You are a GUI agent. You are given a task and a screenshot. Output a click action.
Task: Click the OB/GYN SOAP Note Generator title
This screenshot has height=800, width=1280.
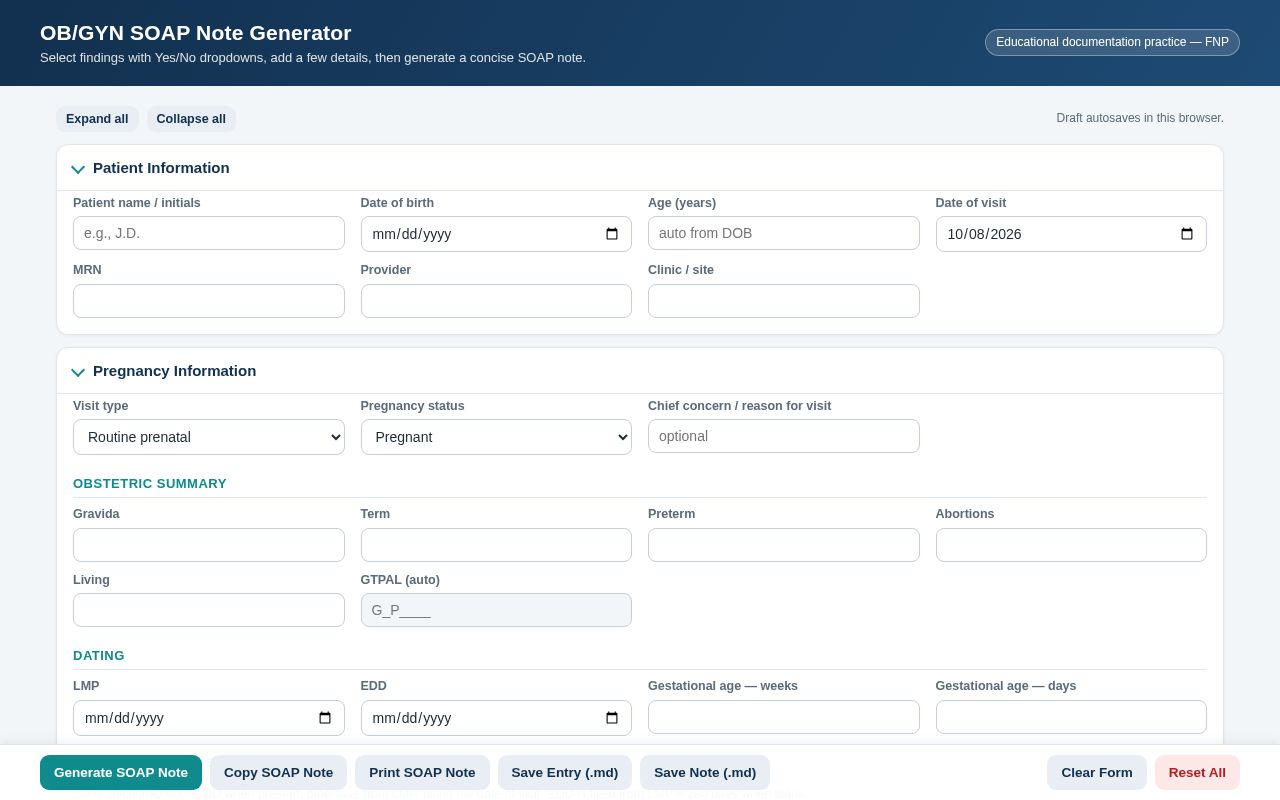(x=196, y=33)
